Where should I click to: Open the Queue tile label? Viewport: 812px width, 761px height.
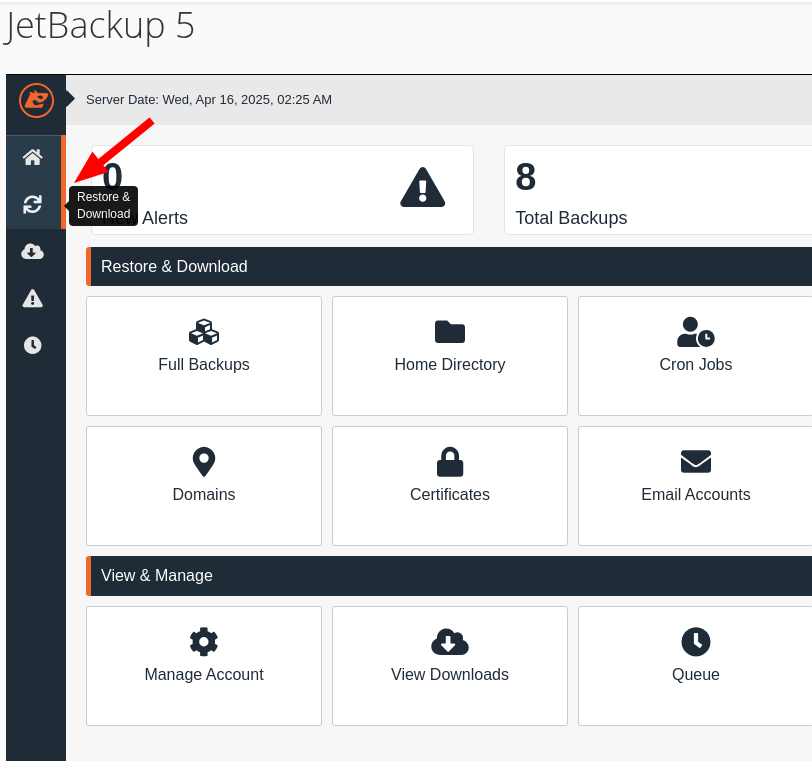click(x=695, y=675)
